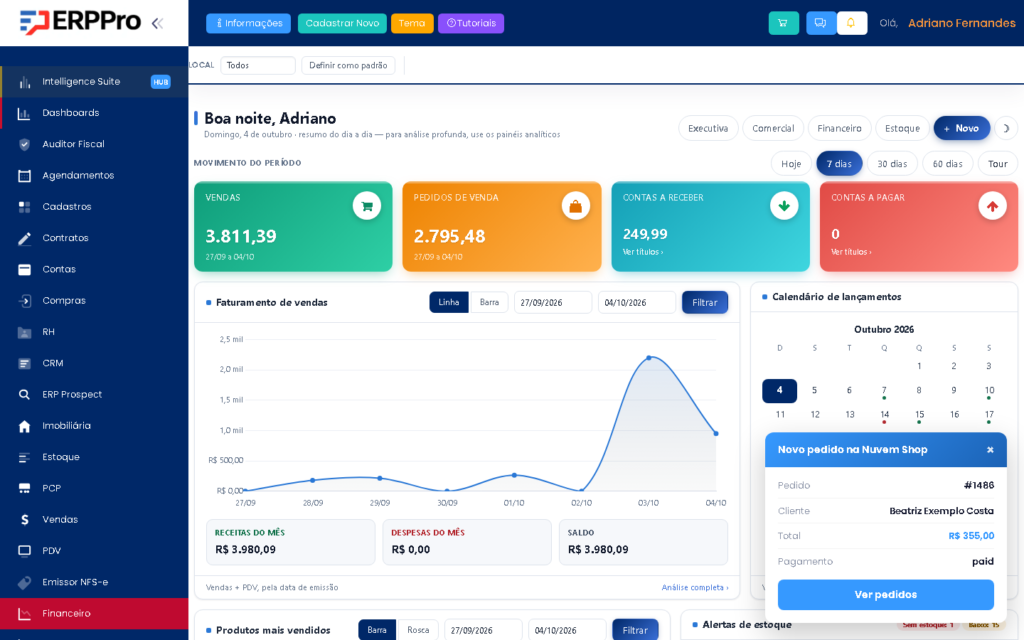Screen dimensions: 1024x640
Task: Open the shopping cart icon in header
Action: tap(783, 23)
